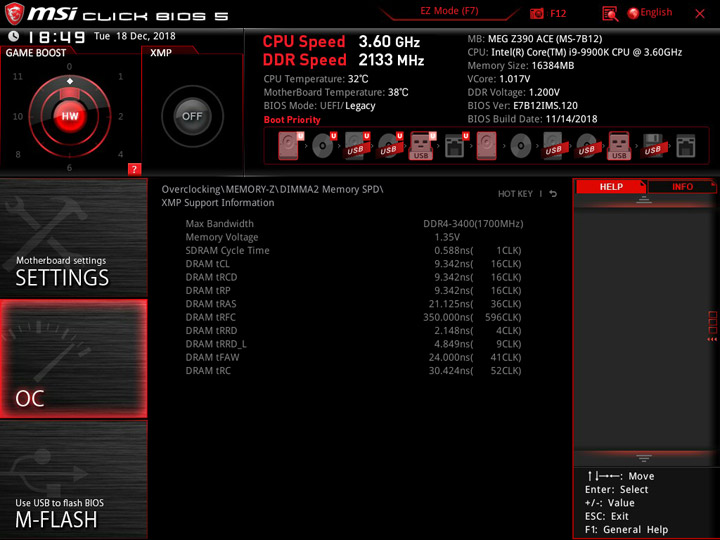Viewport: 720px width, 540px height.
Task: Click the XMP Support Information heading
Action: 218,202
